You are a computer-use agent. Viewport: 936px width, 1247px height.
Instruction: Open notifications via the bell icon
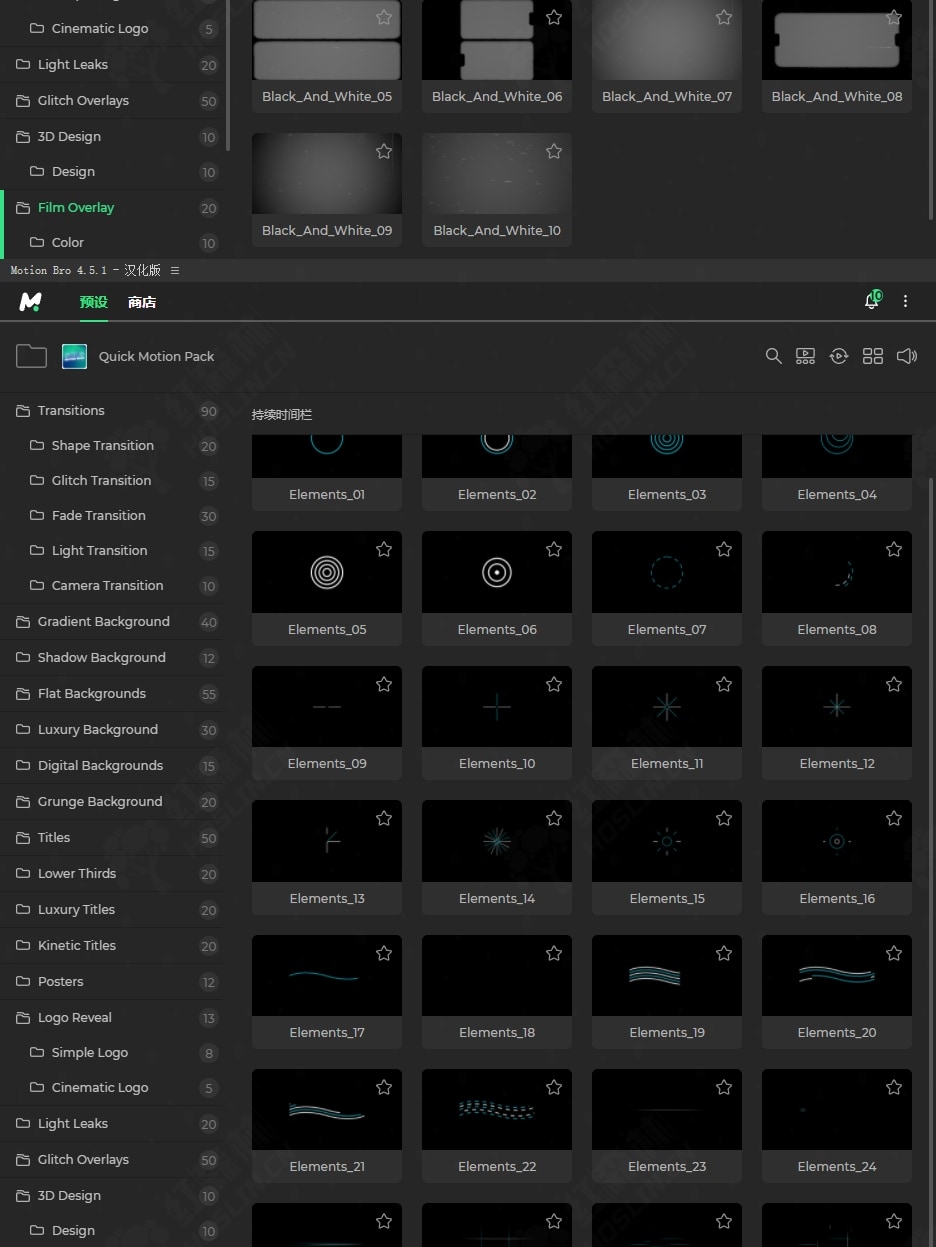(871, 301)
